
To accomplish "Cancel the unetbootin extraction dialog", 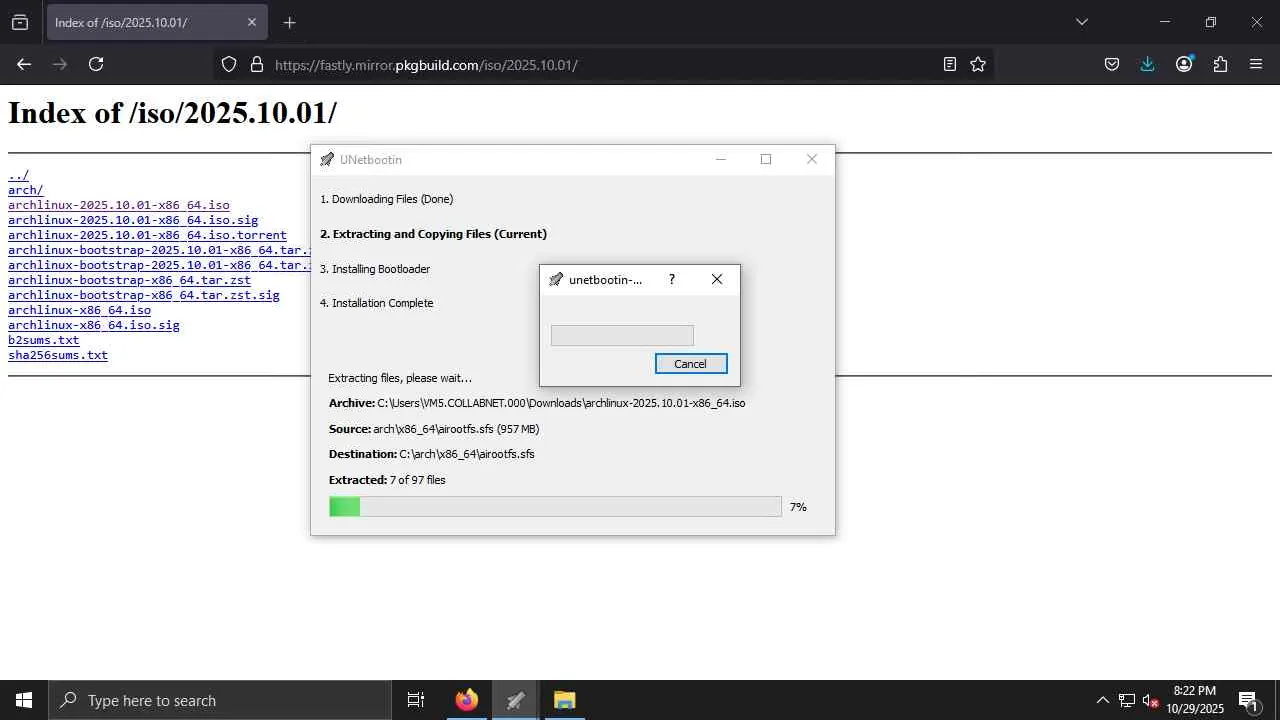I will tap(690, 364).
